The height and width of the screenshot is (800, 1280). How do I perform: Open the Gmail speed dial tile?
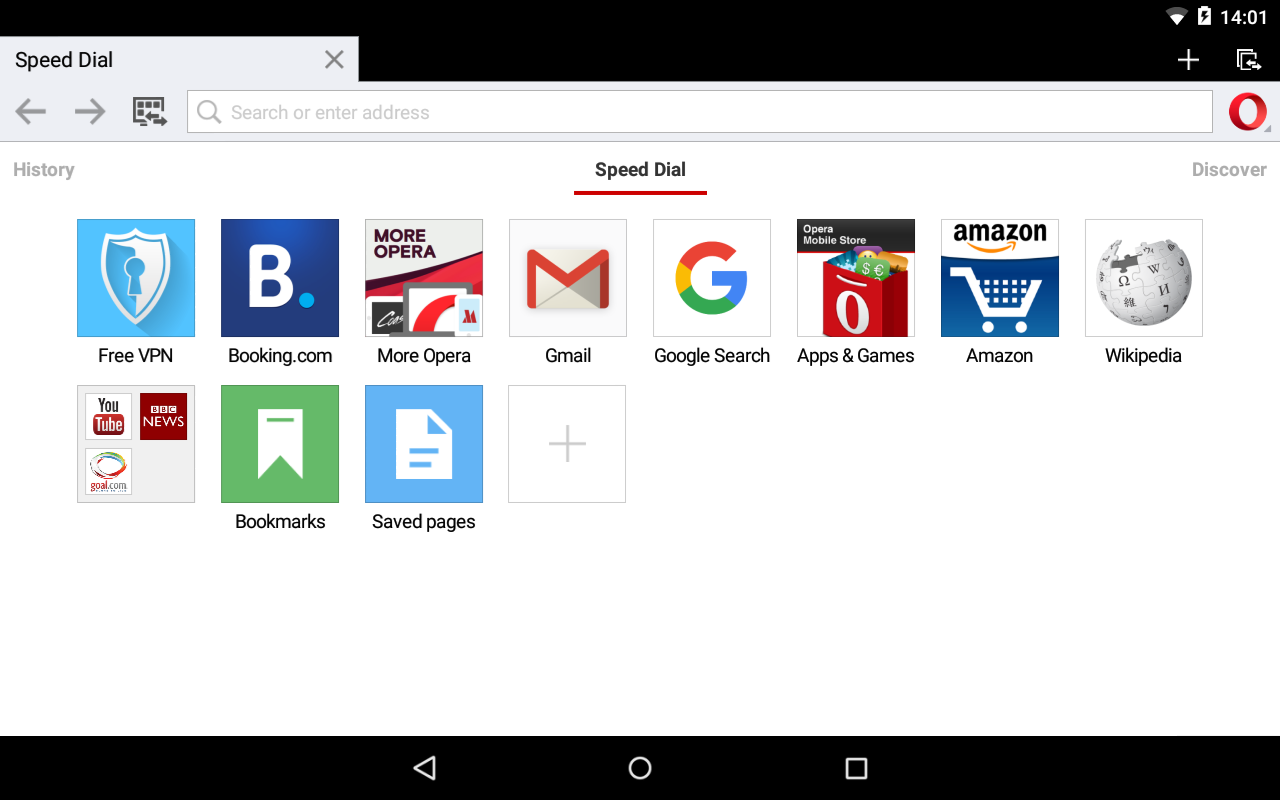[x=568, y=278]
